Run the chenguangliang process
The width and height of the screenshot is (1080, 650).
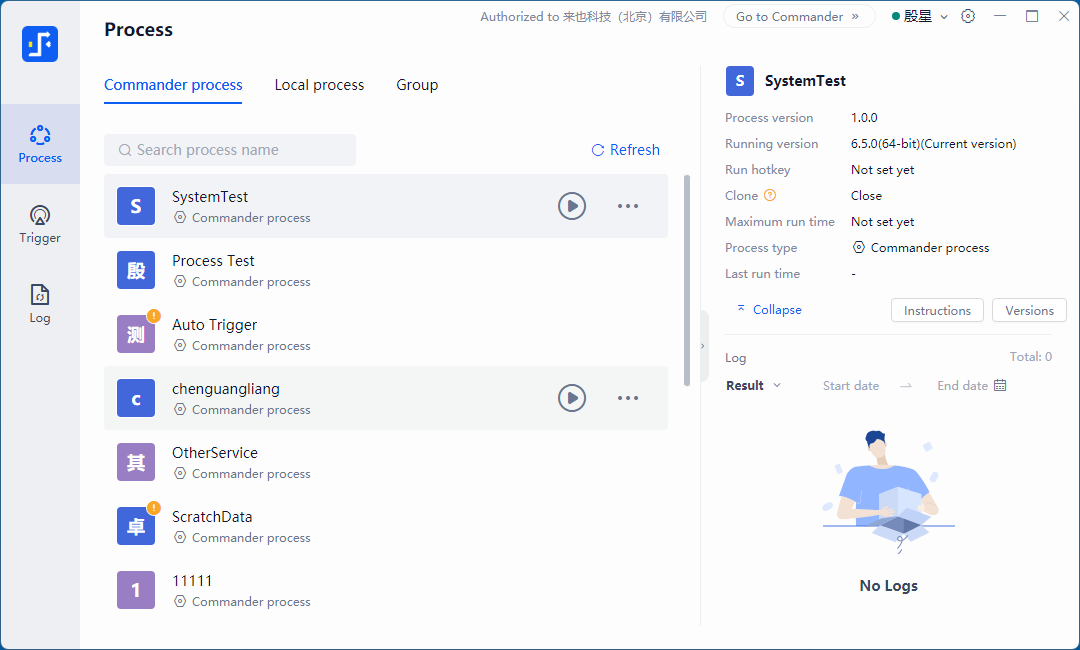click(x=572, y=398)
